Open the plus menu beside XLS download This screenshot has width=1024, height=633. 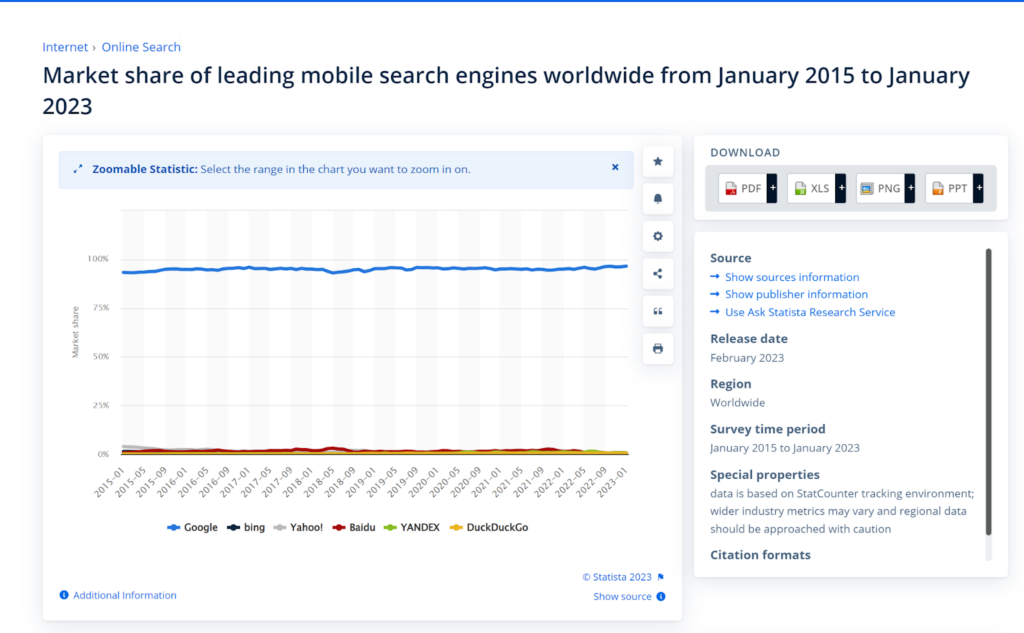click(x=841, y=188)
